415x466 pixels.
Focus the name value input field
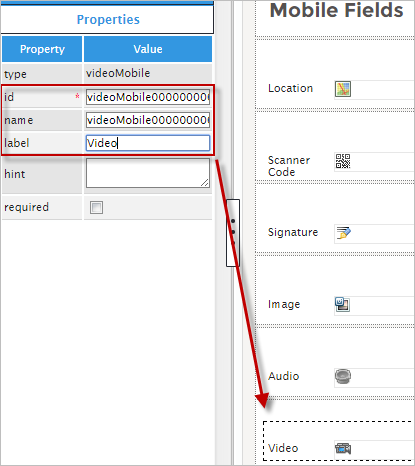148,120
